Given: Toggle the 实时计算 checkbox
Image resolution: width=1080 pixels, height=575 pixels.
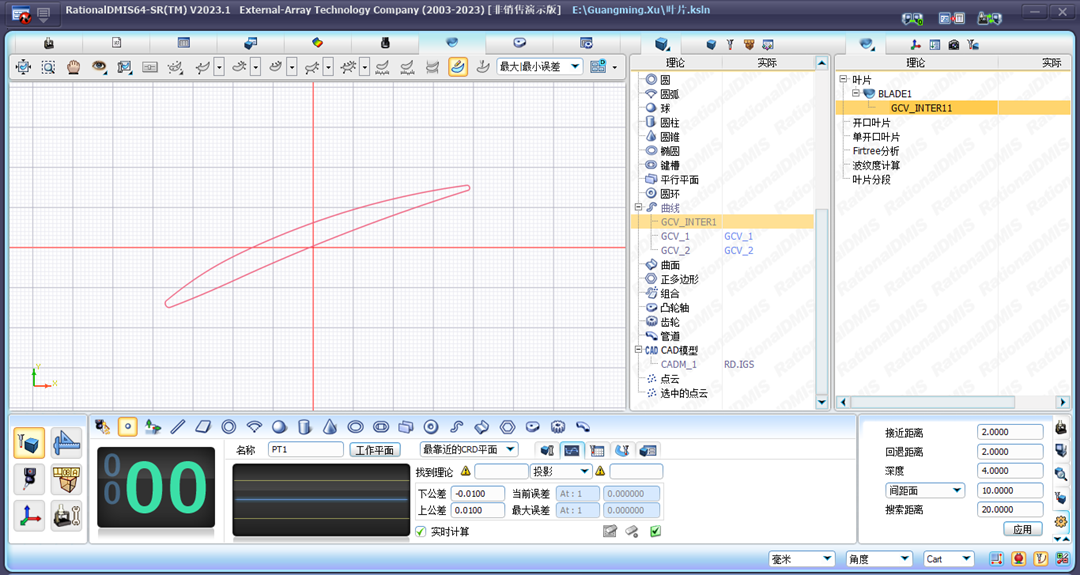Looking at the screenshot, I should point(421,531).
